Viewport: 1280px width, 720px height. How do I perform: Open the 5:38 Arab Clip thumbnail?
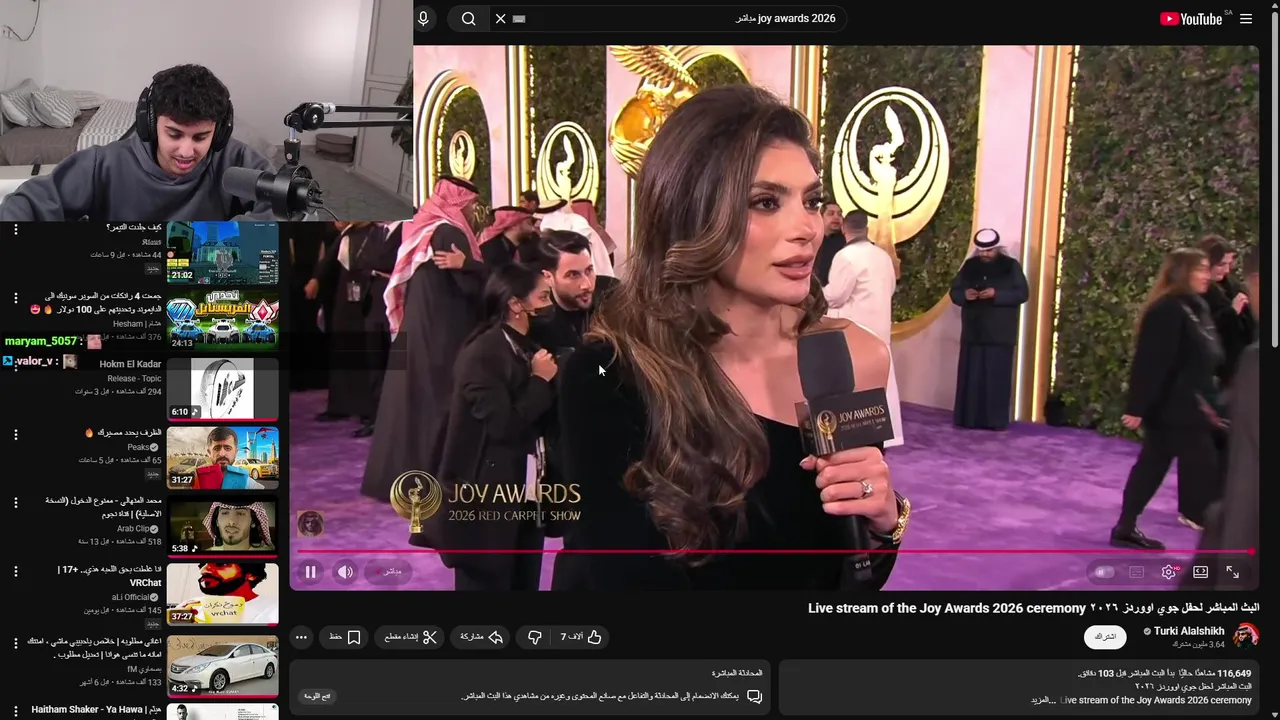(222, 525)
